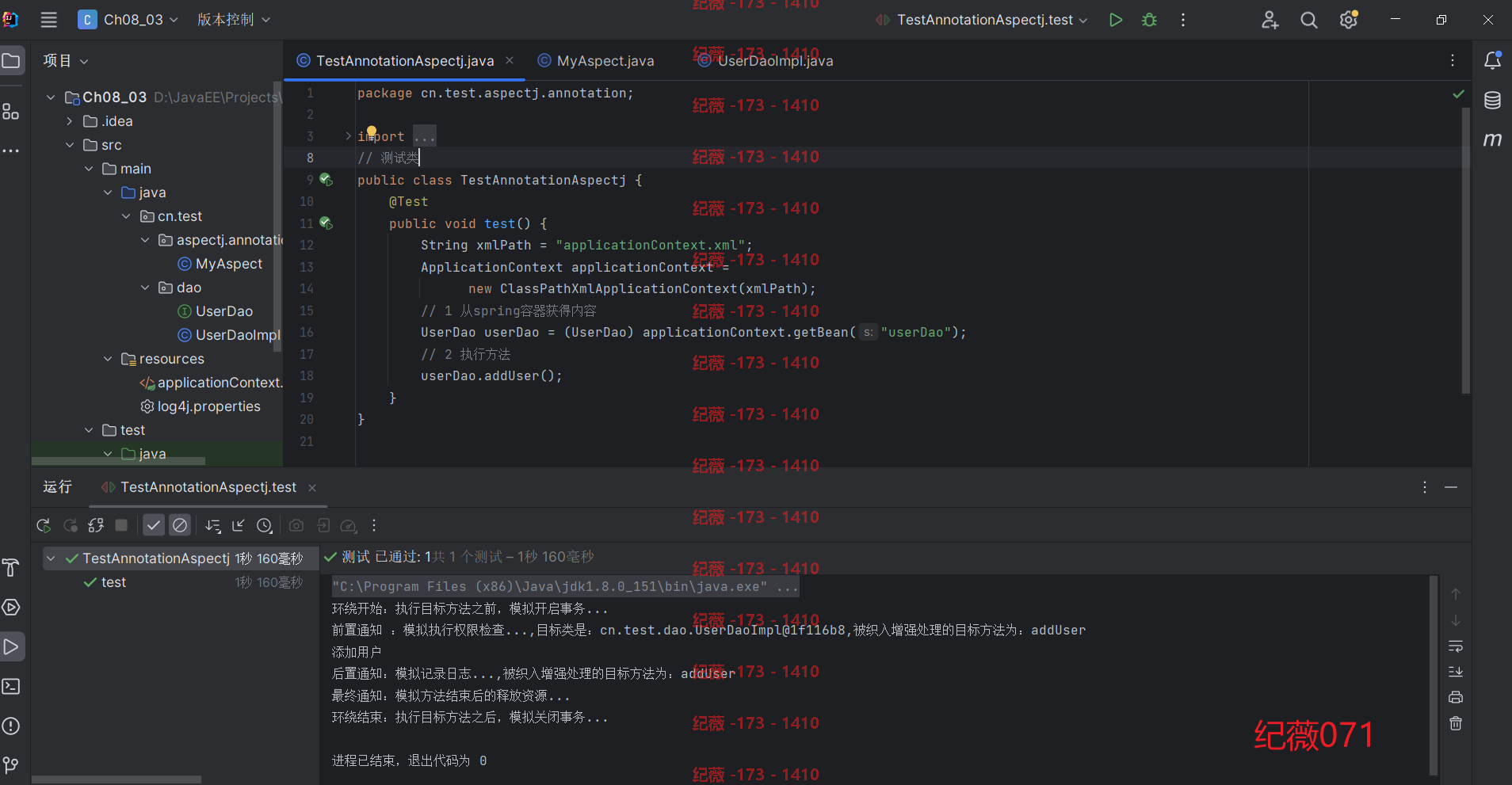Minimize the Run tool window

click(x=1451, y=487)
